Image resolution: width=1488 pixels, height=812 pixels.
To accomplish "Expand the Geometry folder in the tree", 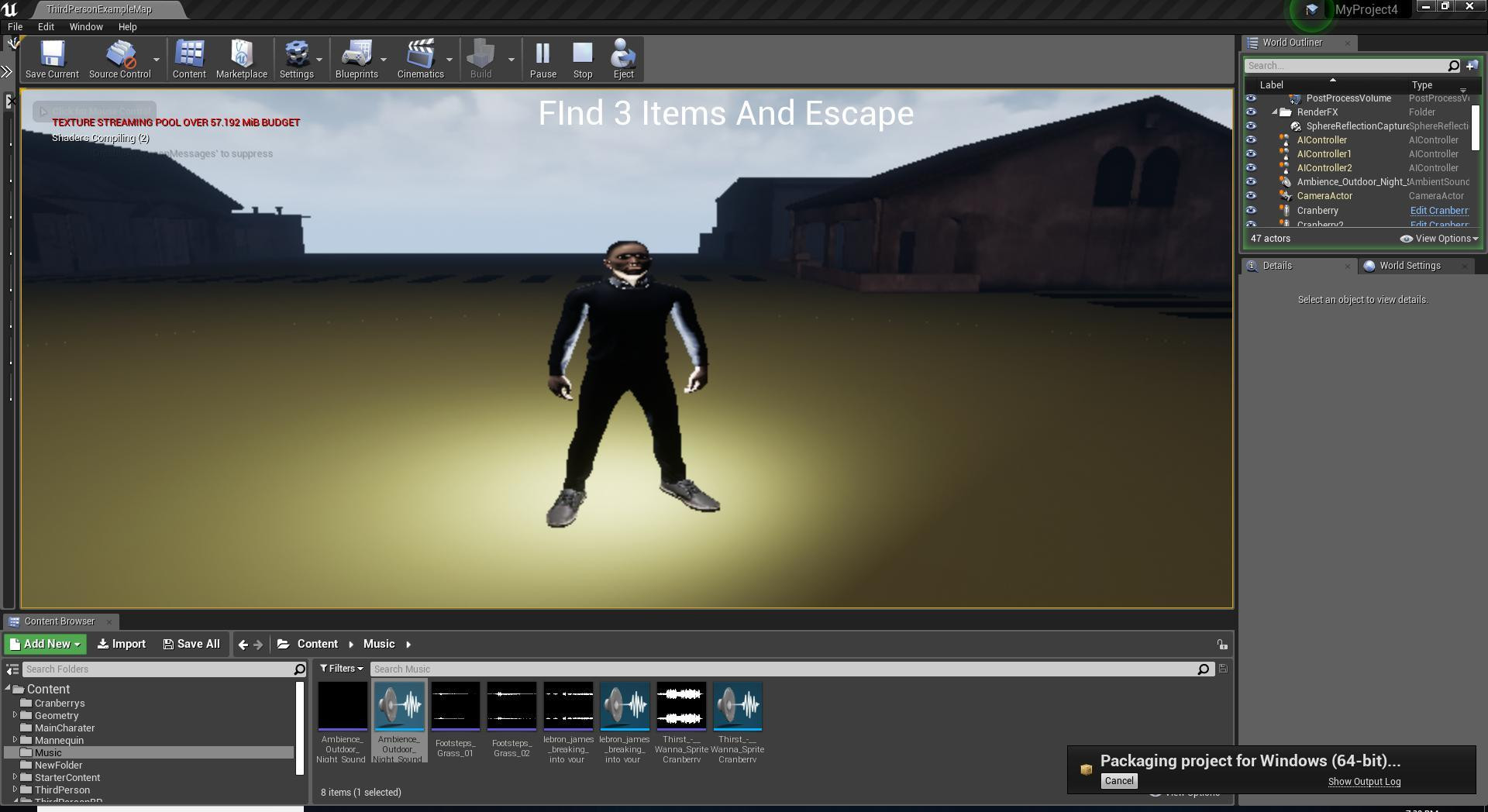I will point(15,715).
